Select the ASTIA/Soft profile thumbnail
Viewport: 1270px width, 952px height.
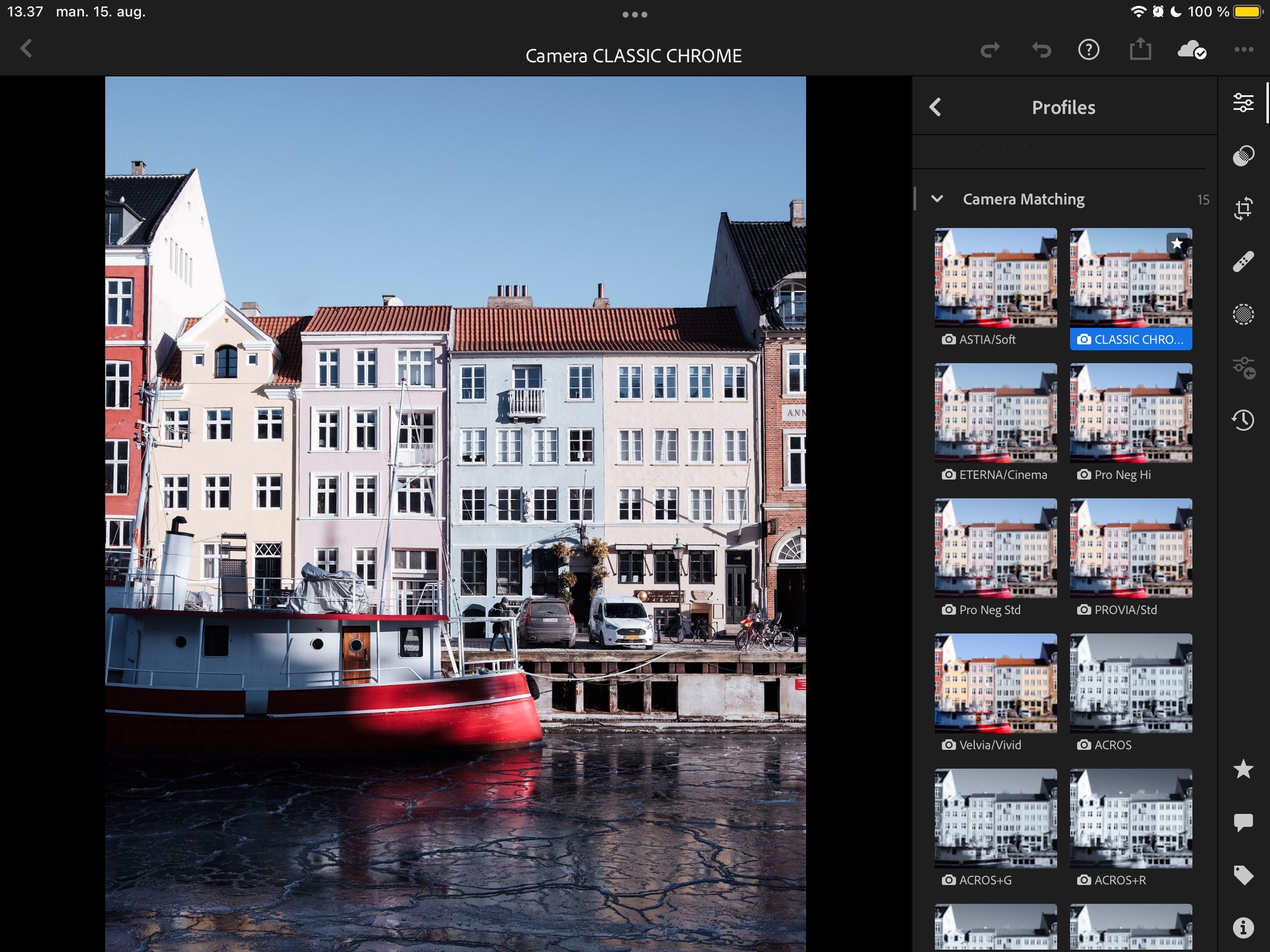pyautogui.click(x=996, y=278)
